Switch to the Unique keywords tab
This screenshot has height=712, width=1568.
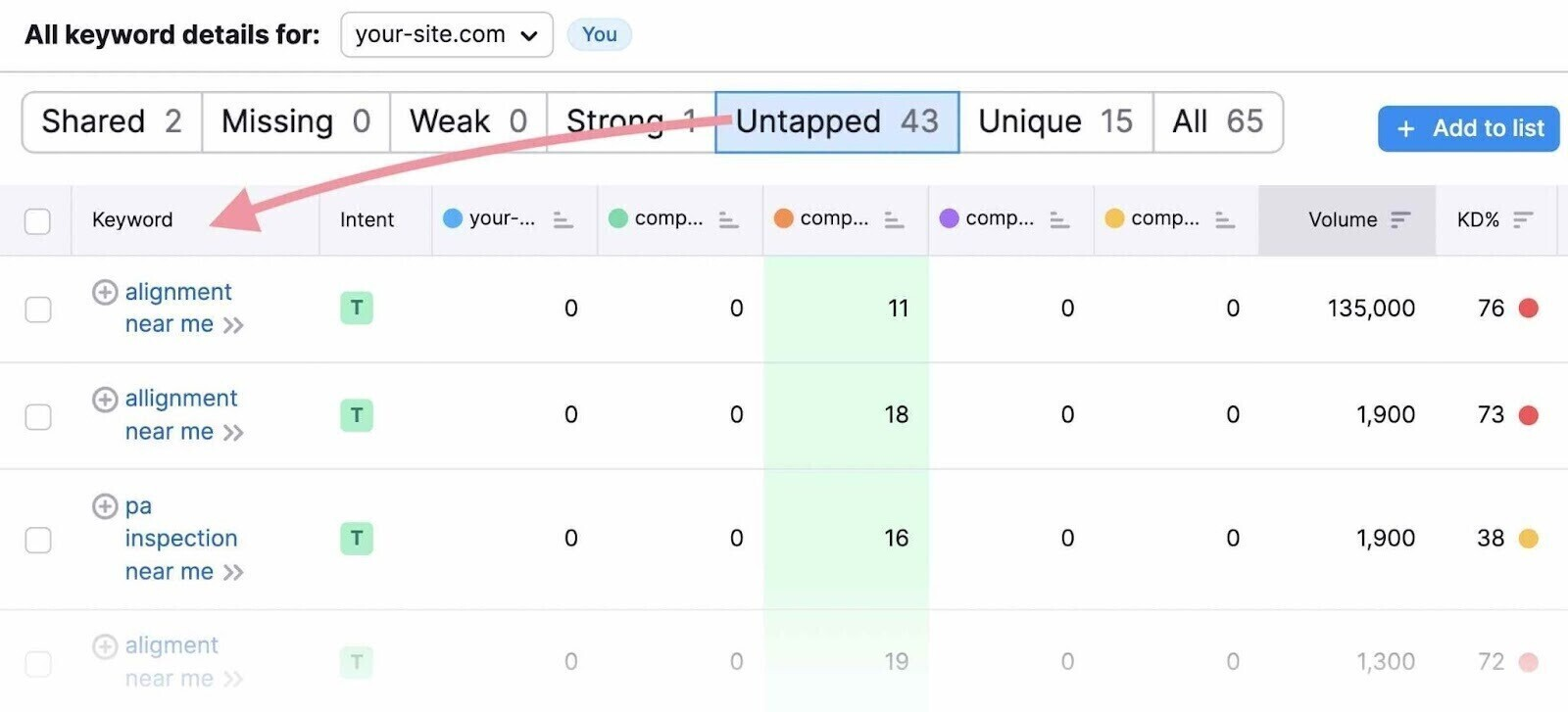click(1055, 121)
